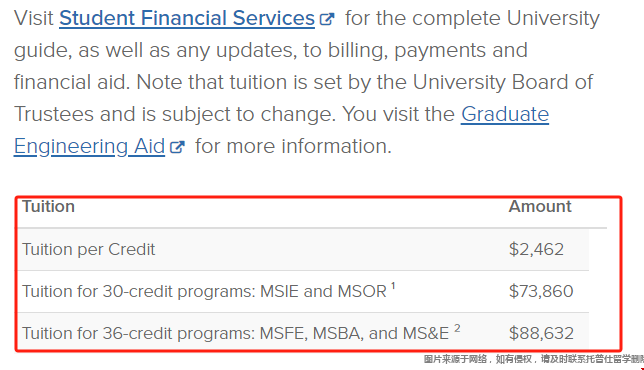644x370 pixels.
Task: Click the 30-credit programs MSIE and MSOR row
Action: point(303,291)
